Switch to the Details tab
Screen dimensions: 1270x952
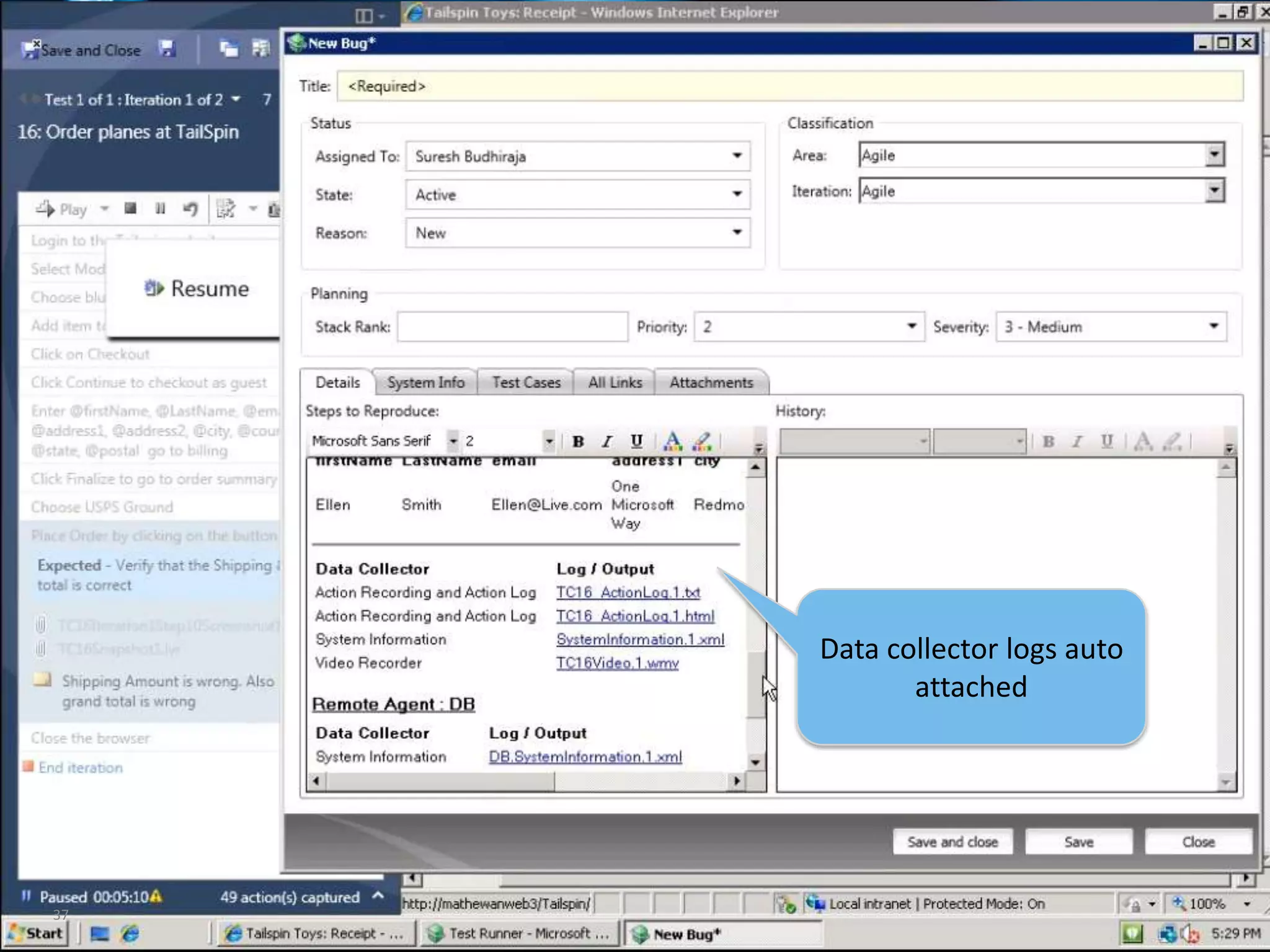point(337,382)
